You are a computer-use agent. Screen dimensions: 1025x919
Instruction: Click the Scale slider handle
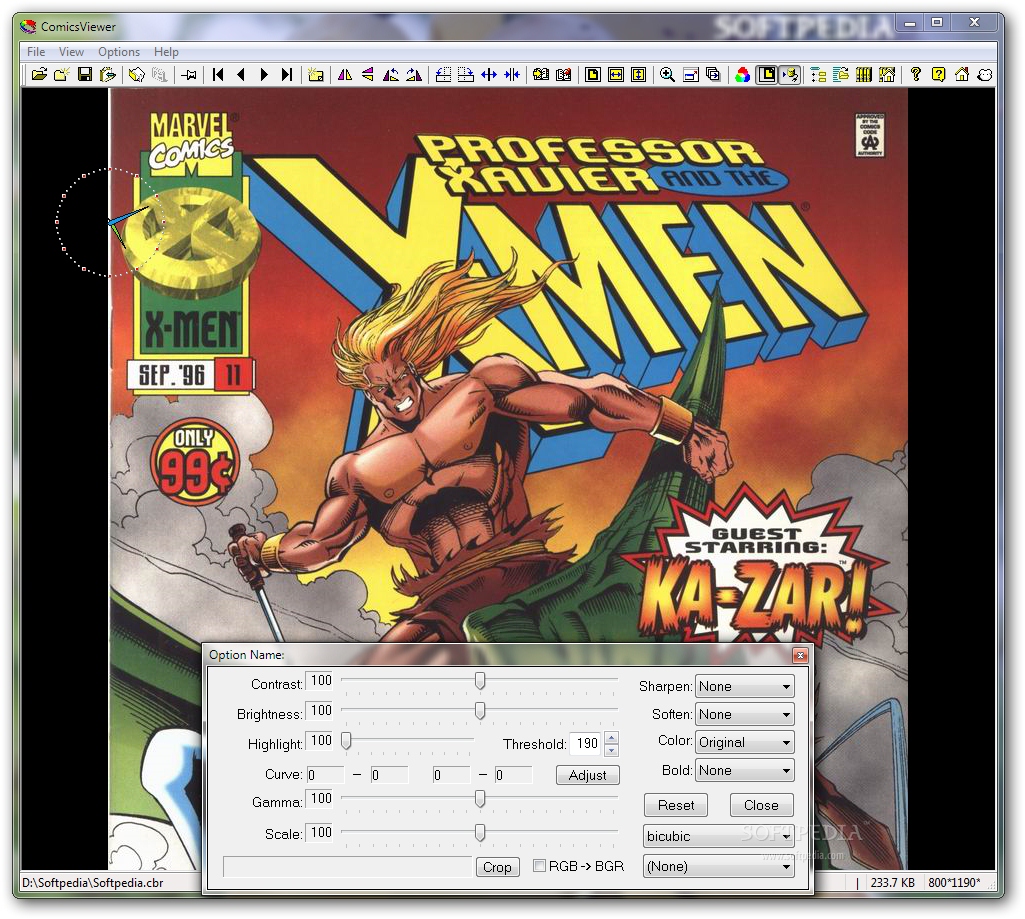[x=480, y=833]
